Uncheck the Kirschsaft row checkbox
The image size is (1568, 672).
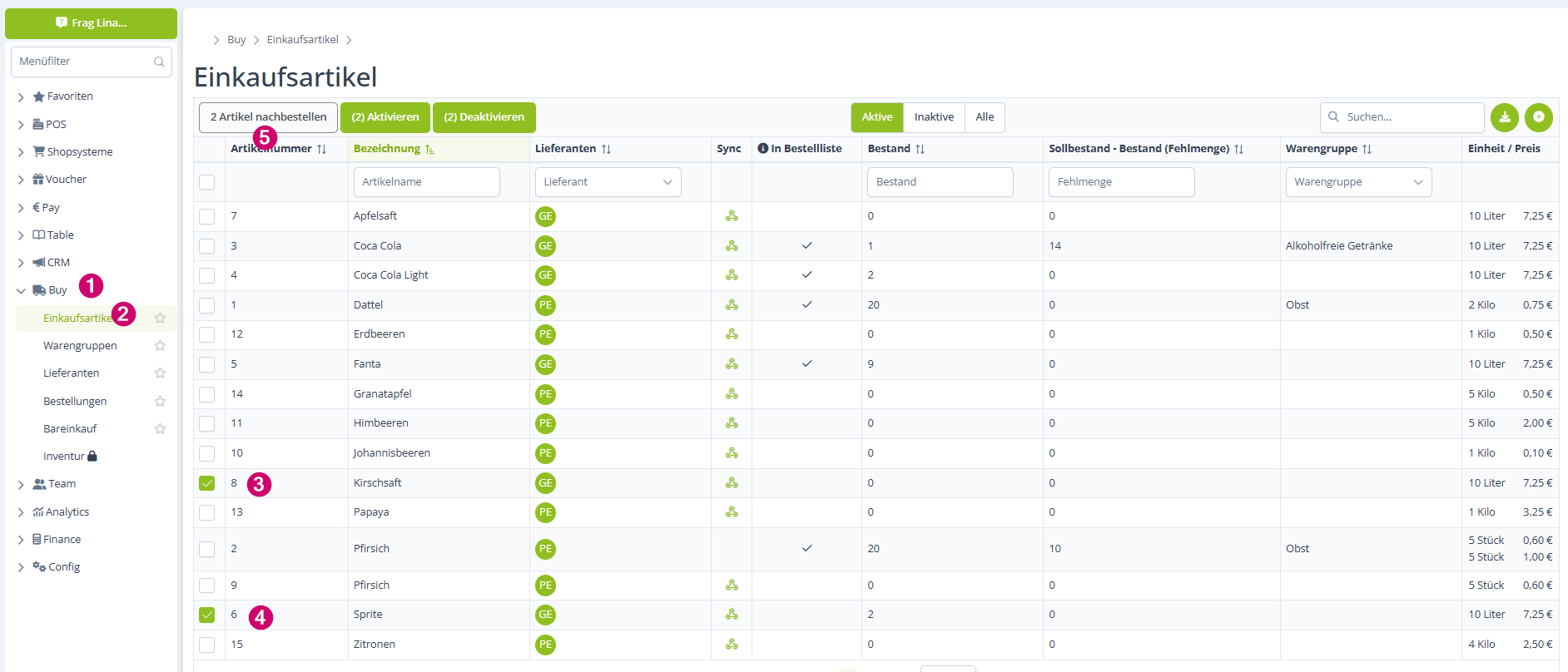click(207, 483)
